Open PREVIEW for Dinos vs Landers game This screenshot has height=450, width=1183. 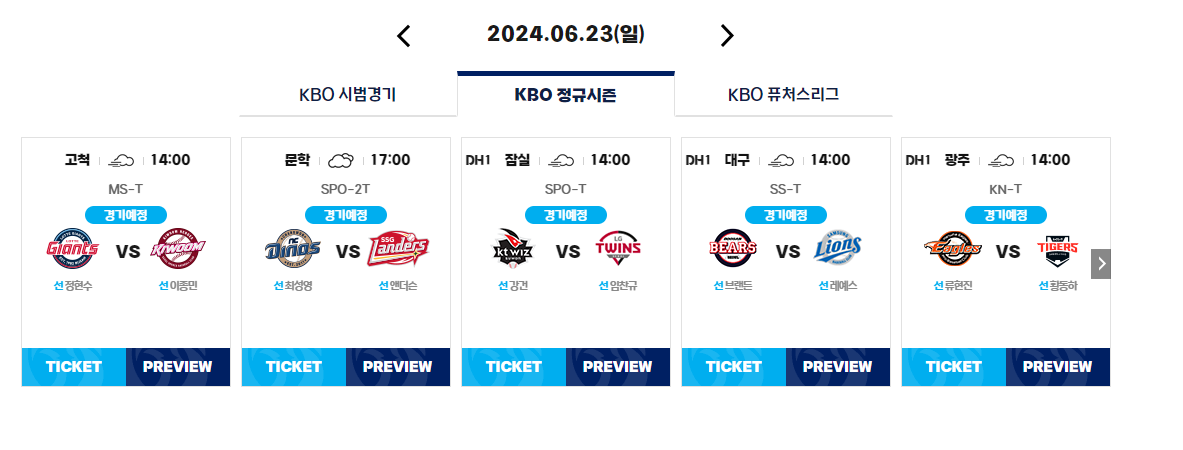(x=398, y=367)
